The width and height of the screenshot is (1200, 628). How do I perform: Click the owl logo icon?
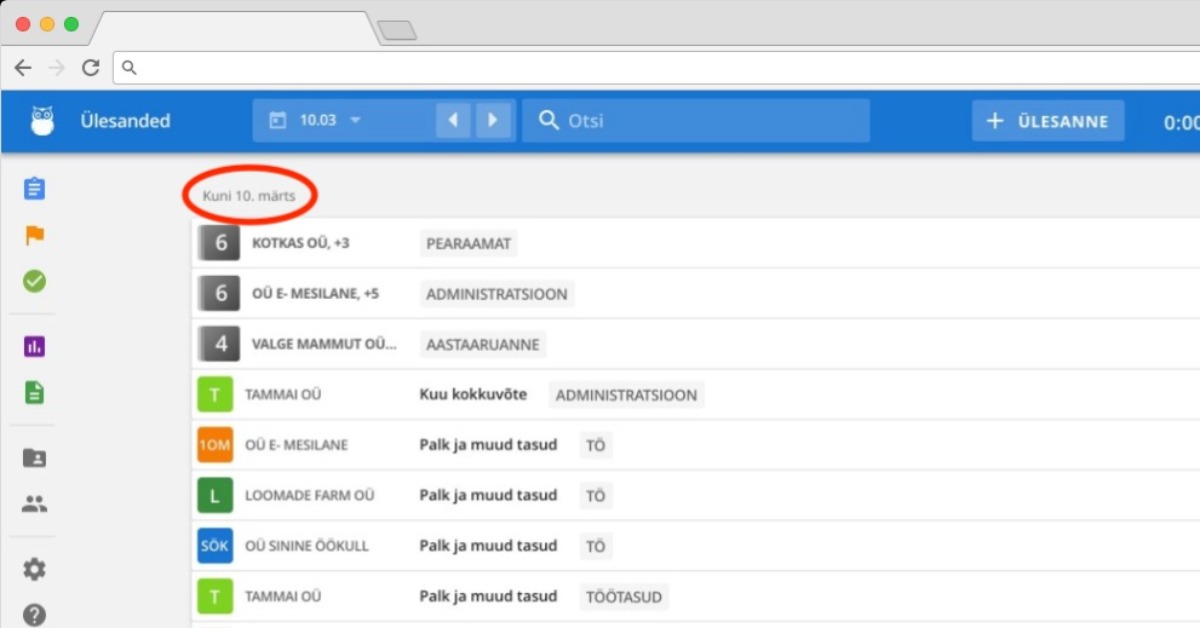pyautogui.click(x=42, y=121)
